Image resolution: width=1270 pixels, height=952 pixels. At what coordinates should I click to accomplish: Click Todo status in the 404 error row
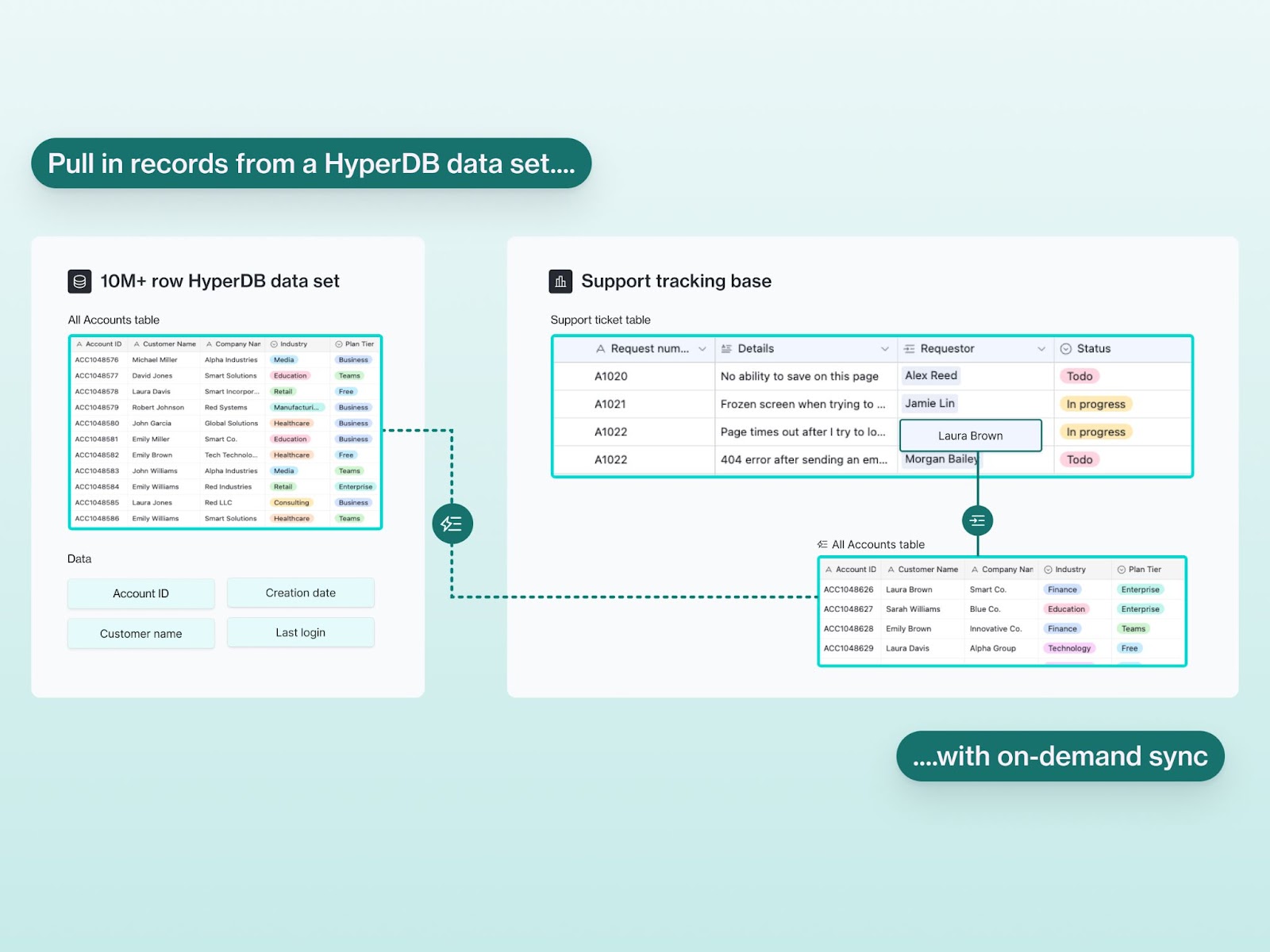coord(1079,459)
